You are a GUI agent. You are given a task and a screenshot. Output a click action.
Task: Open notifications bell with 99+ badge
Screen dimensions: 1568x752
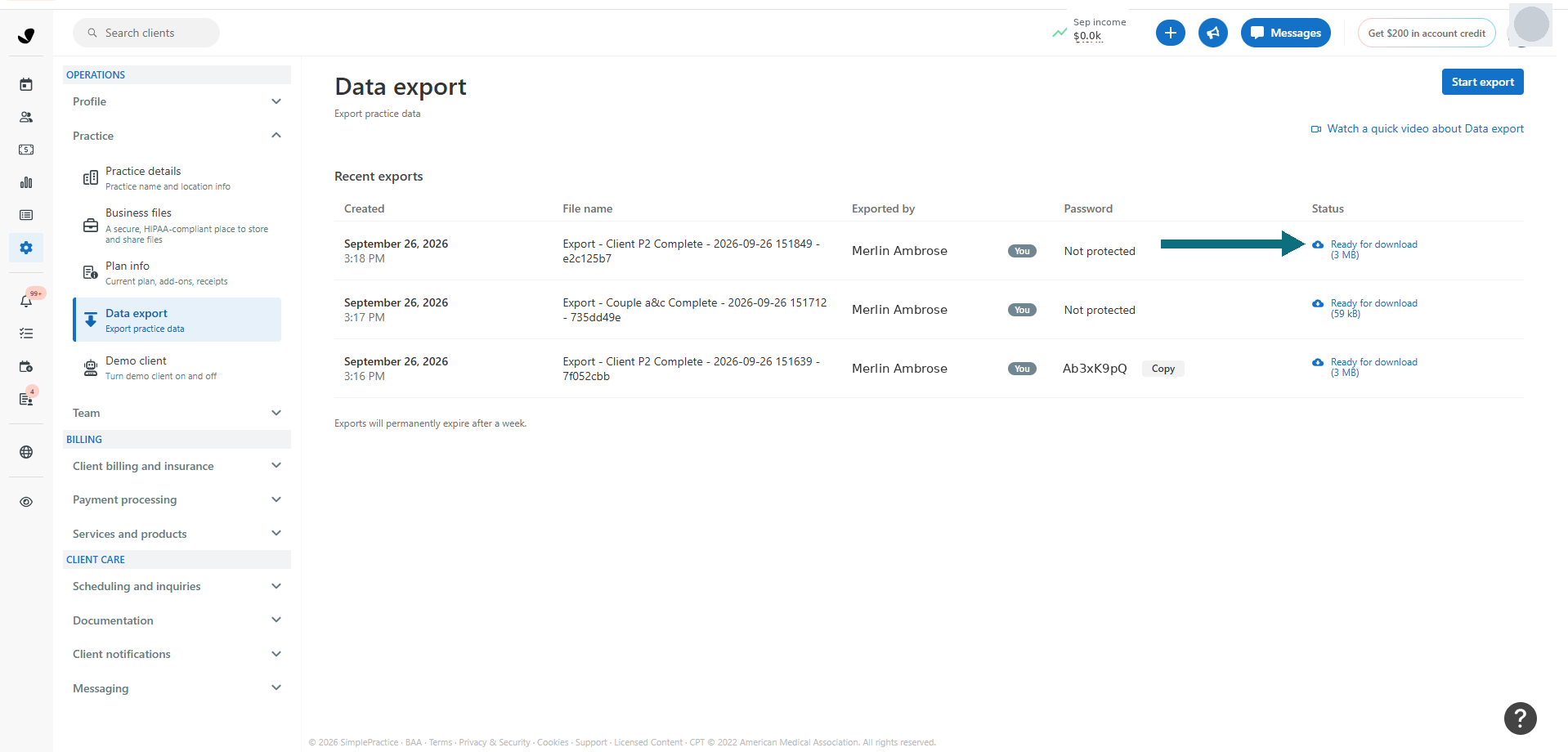[x=26, y=300]
